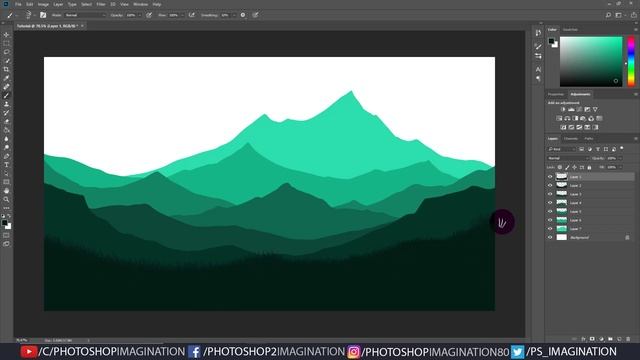Open Flow dropdown in options bar
640x360 pixels.
182,15
